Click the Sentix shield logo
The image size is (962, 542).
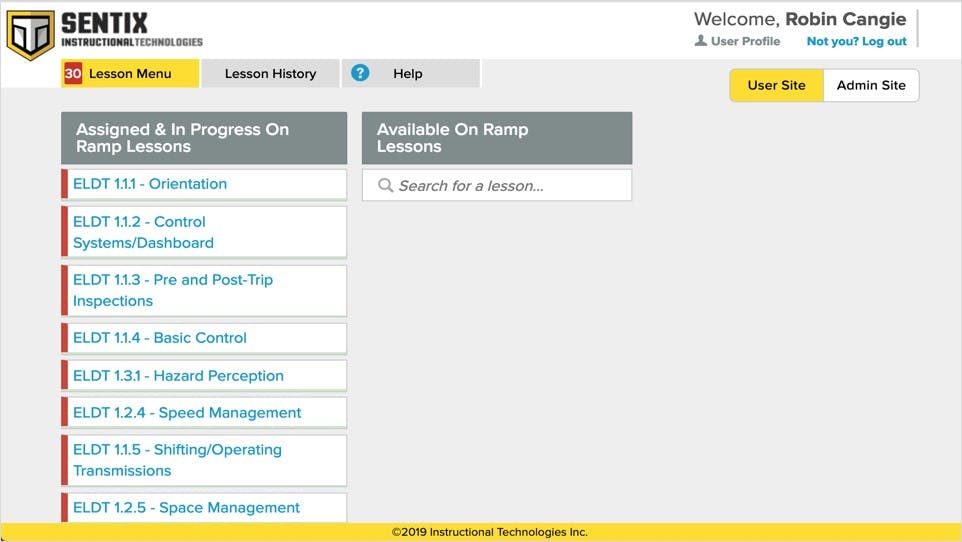[30, 34]
